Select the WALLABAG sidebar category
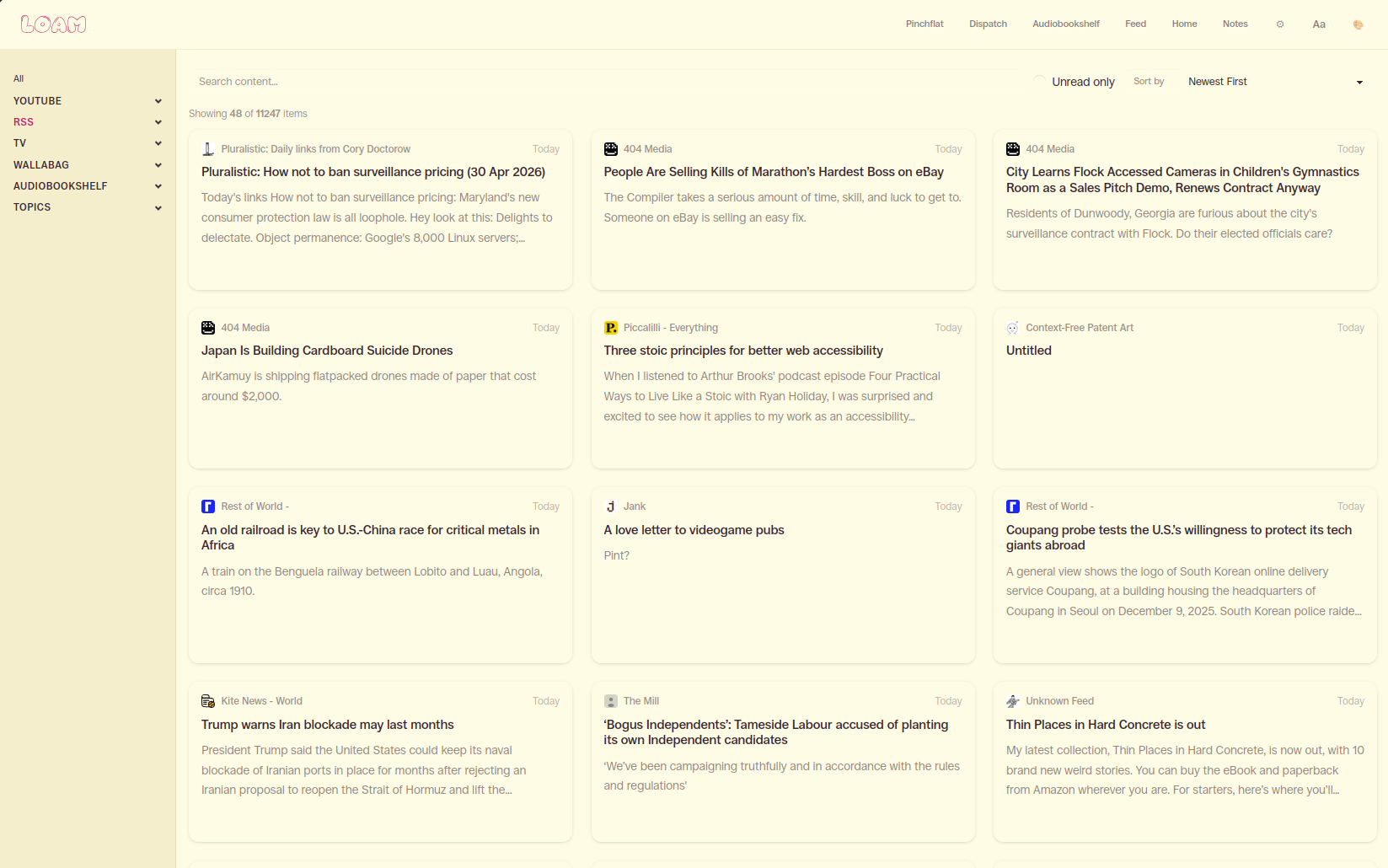1388x868 pixels. pos(41,165)
